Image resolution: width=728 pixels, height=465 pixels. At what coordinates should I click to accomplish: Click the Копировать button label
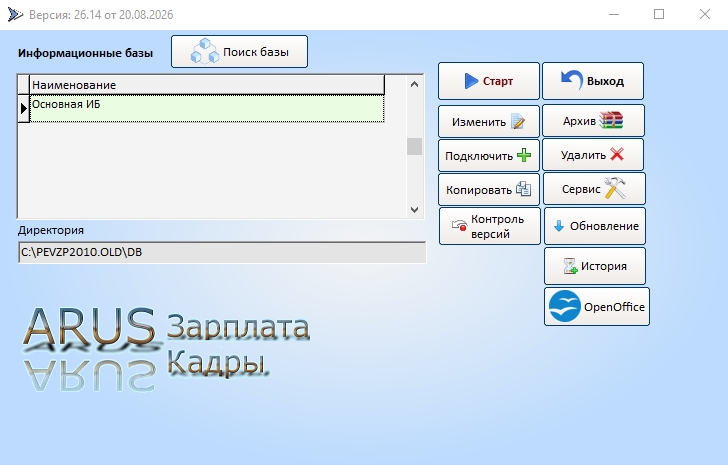[x=479, y=190]
